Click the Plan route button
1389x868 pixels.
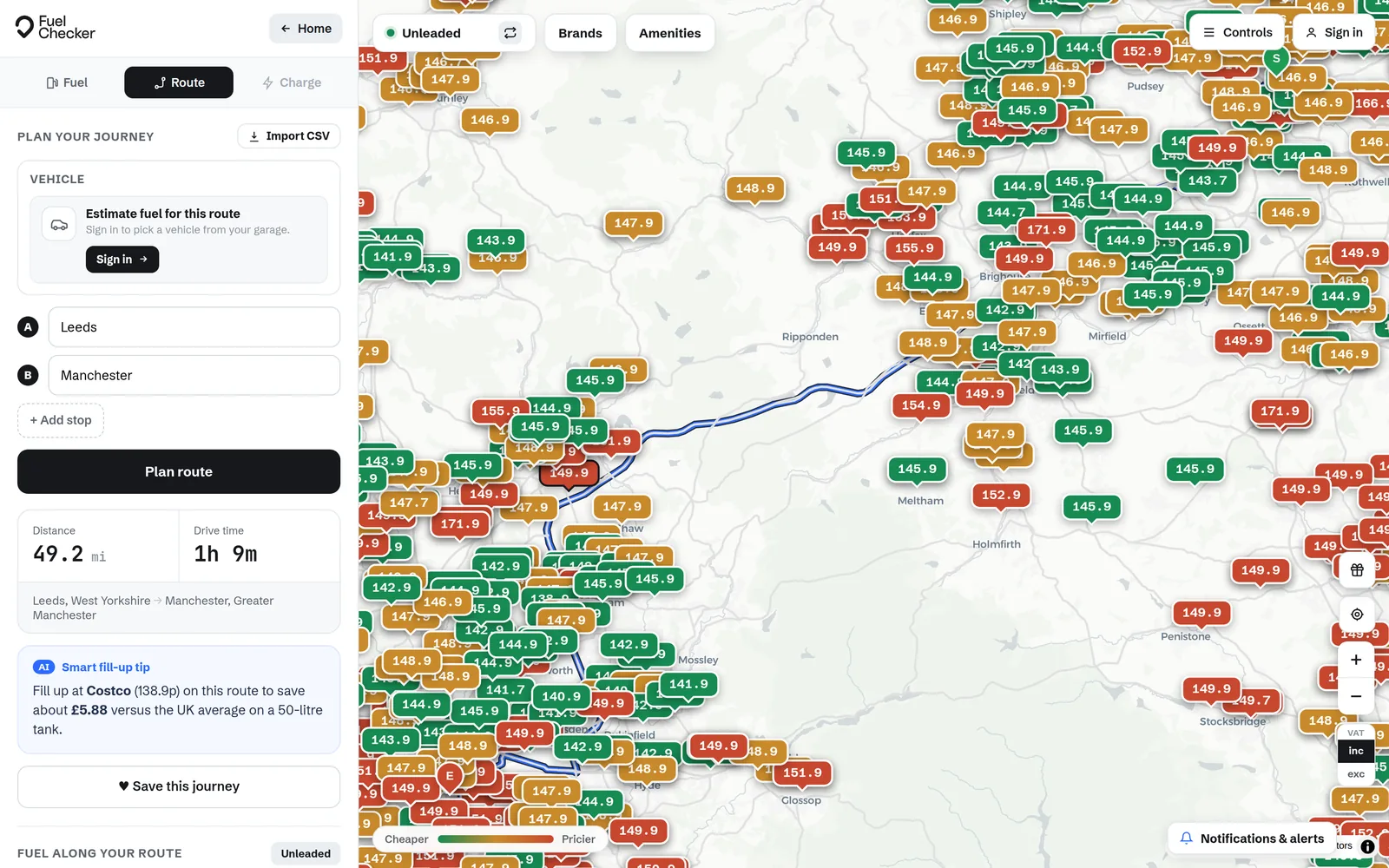click(179, 471)
